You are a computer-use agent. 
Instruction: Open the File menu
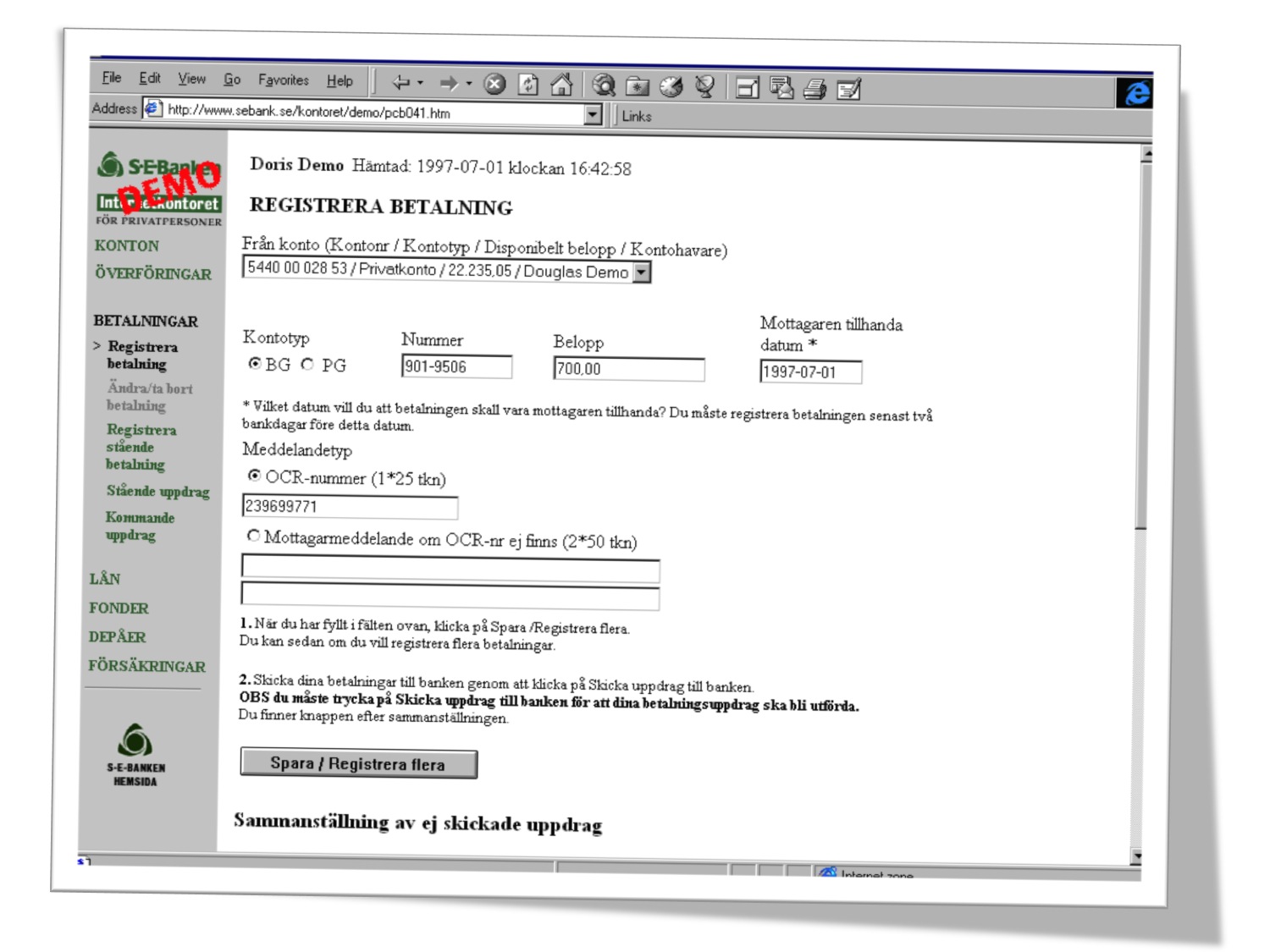tap(112, 77)
